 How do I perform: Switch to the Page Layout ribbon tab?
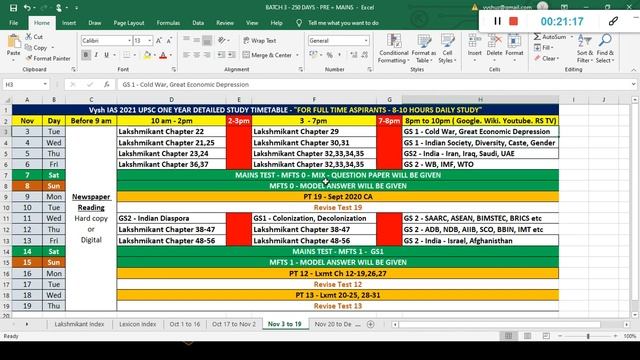129,23
